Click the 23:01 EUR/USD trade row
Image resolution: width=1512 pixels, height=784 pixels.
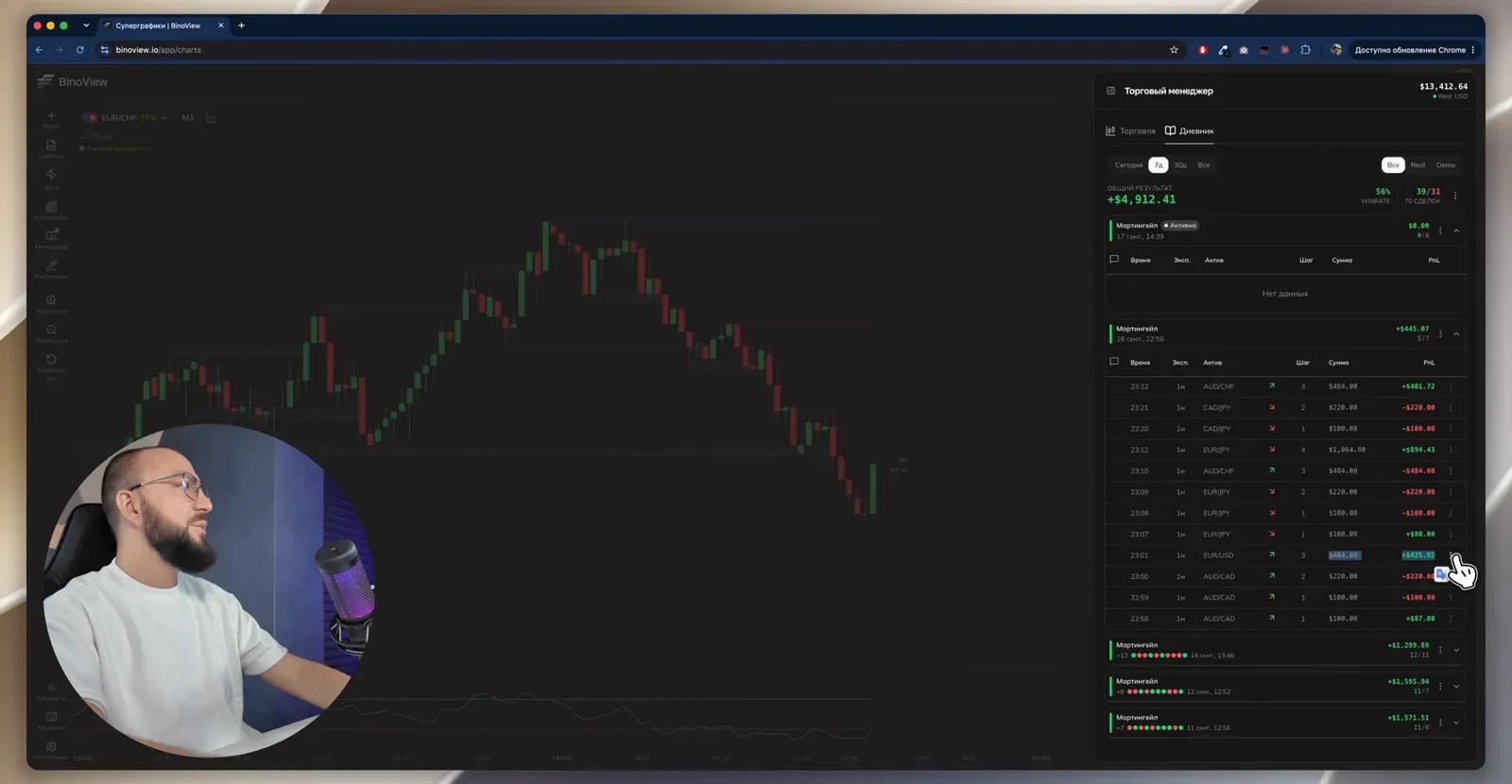[1284, 555]
